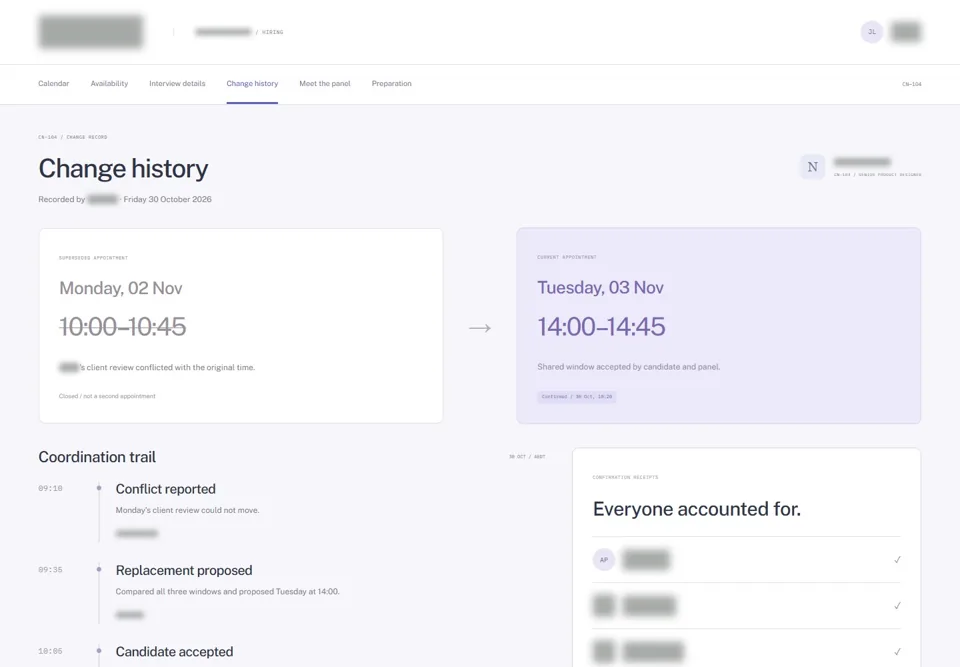Image resolution: width=960 pixels, height=667 pixels.
Task: Click the HIRING breadcrumb link
Action: pyautogui.click(x=272, y=32)
